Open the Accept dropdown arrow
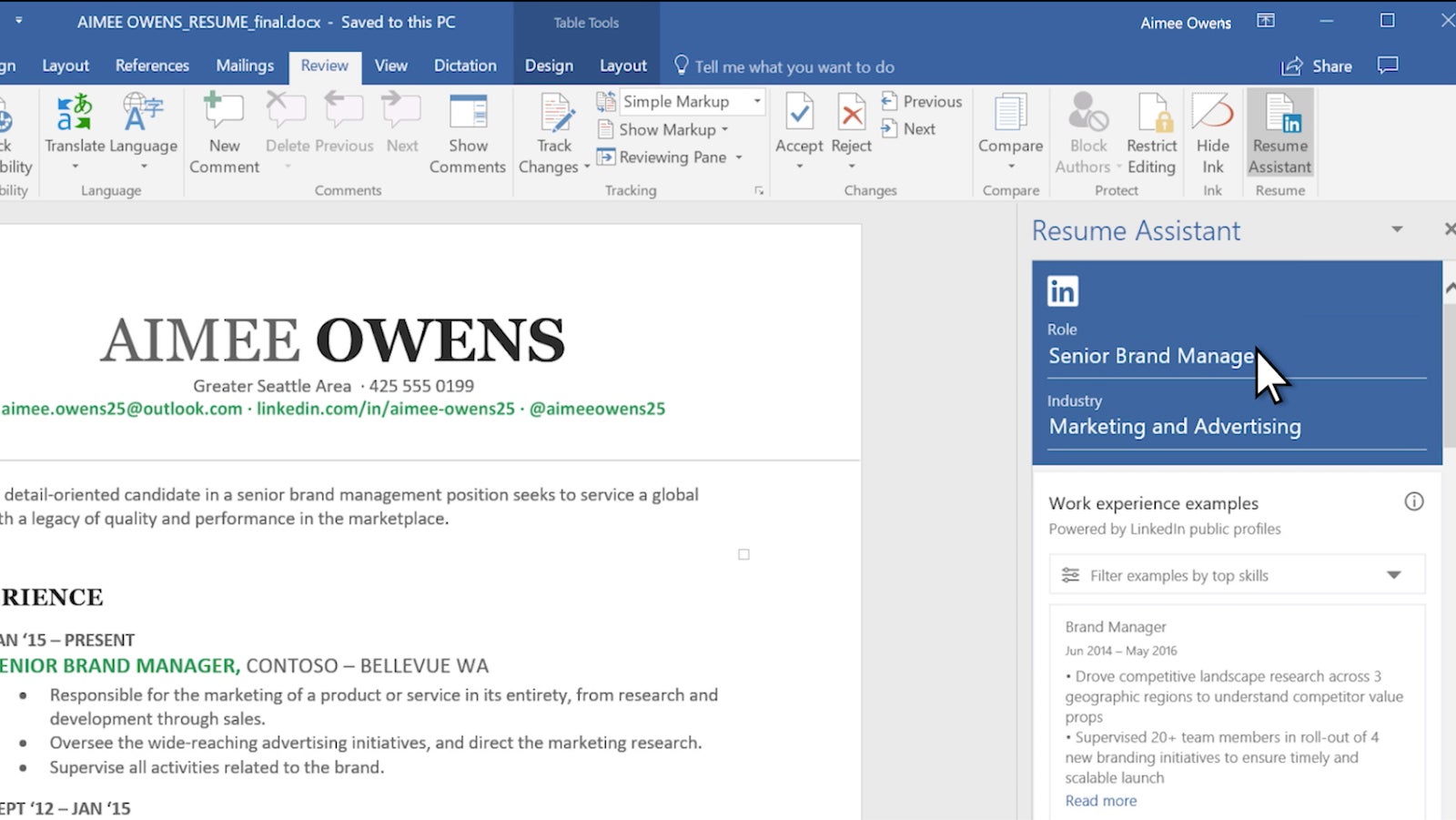 799,166
